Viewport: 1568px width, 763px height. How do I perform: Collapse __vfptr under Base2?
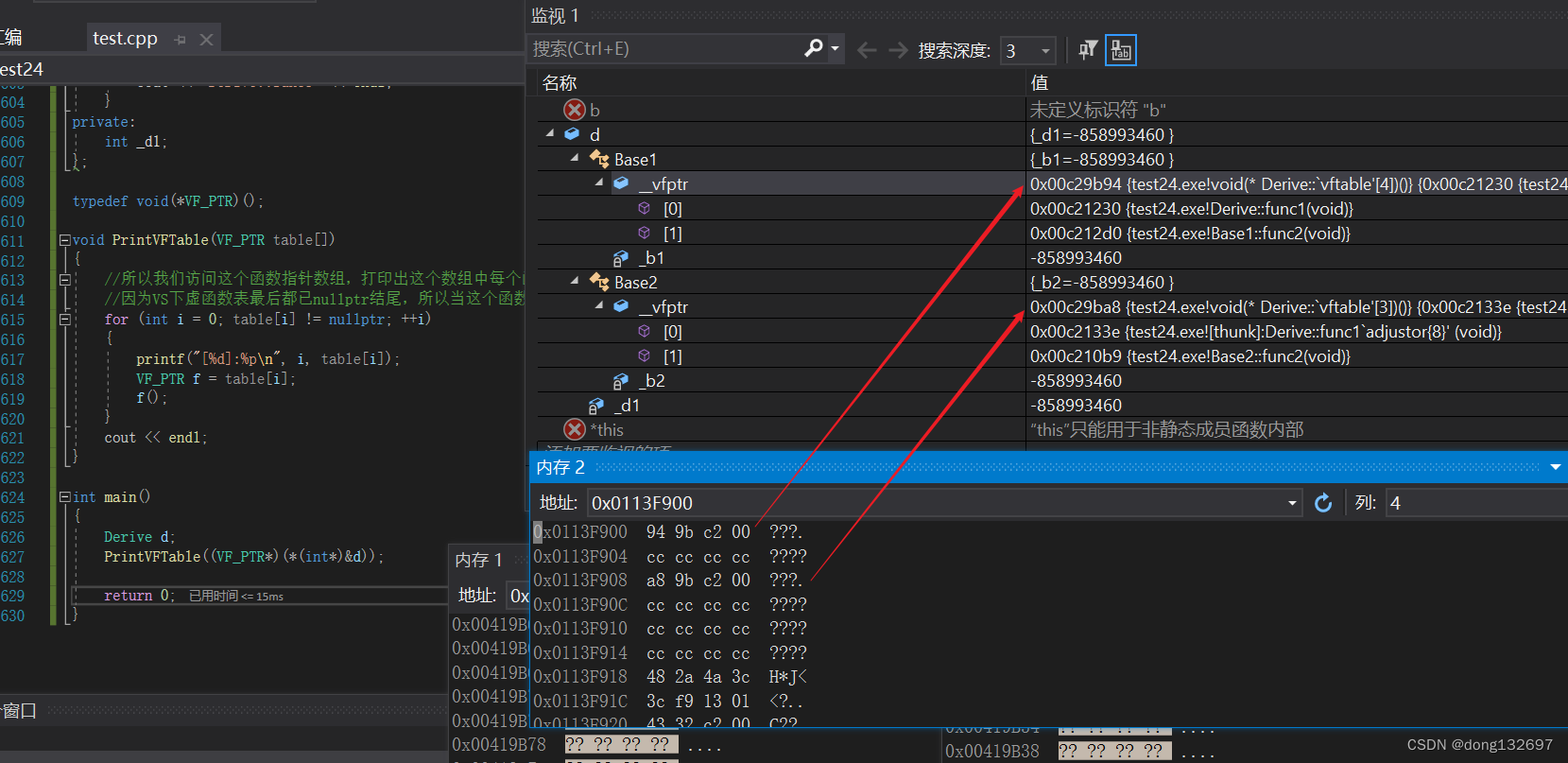coord(599,306)
